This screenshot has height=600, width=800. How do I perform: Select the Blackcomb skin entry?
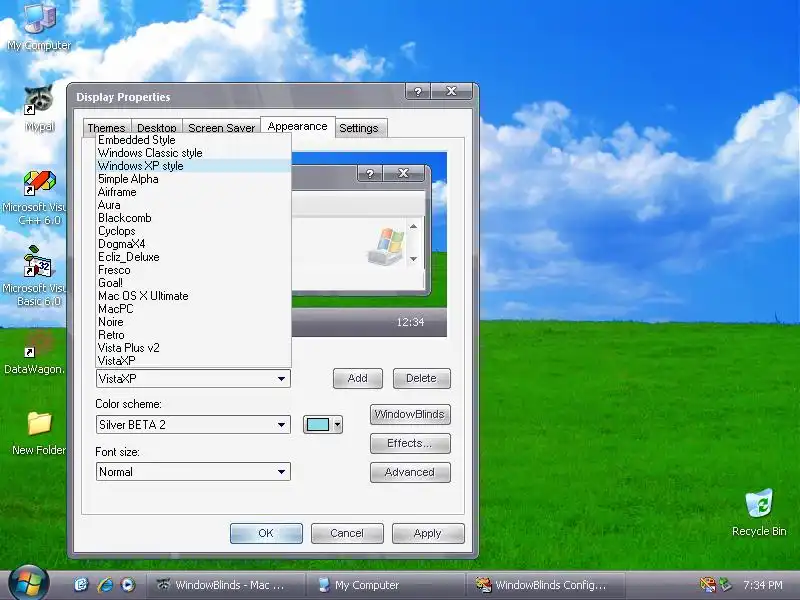(193, 218)
